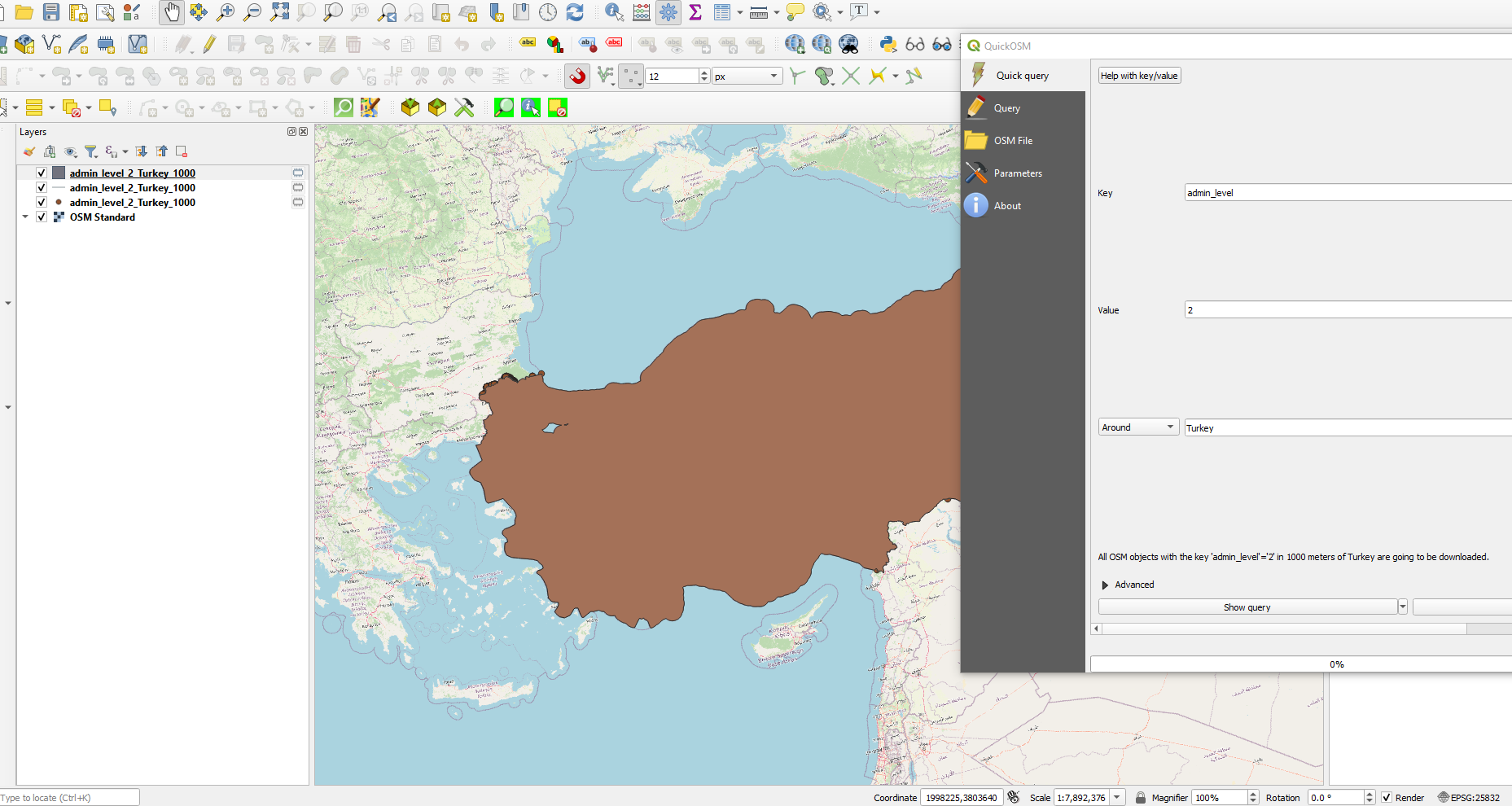Viewport: 1512px width, 806px height.
Task: Save the project with the floppy disk icon
Action: 51,12
